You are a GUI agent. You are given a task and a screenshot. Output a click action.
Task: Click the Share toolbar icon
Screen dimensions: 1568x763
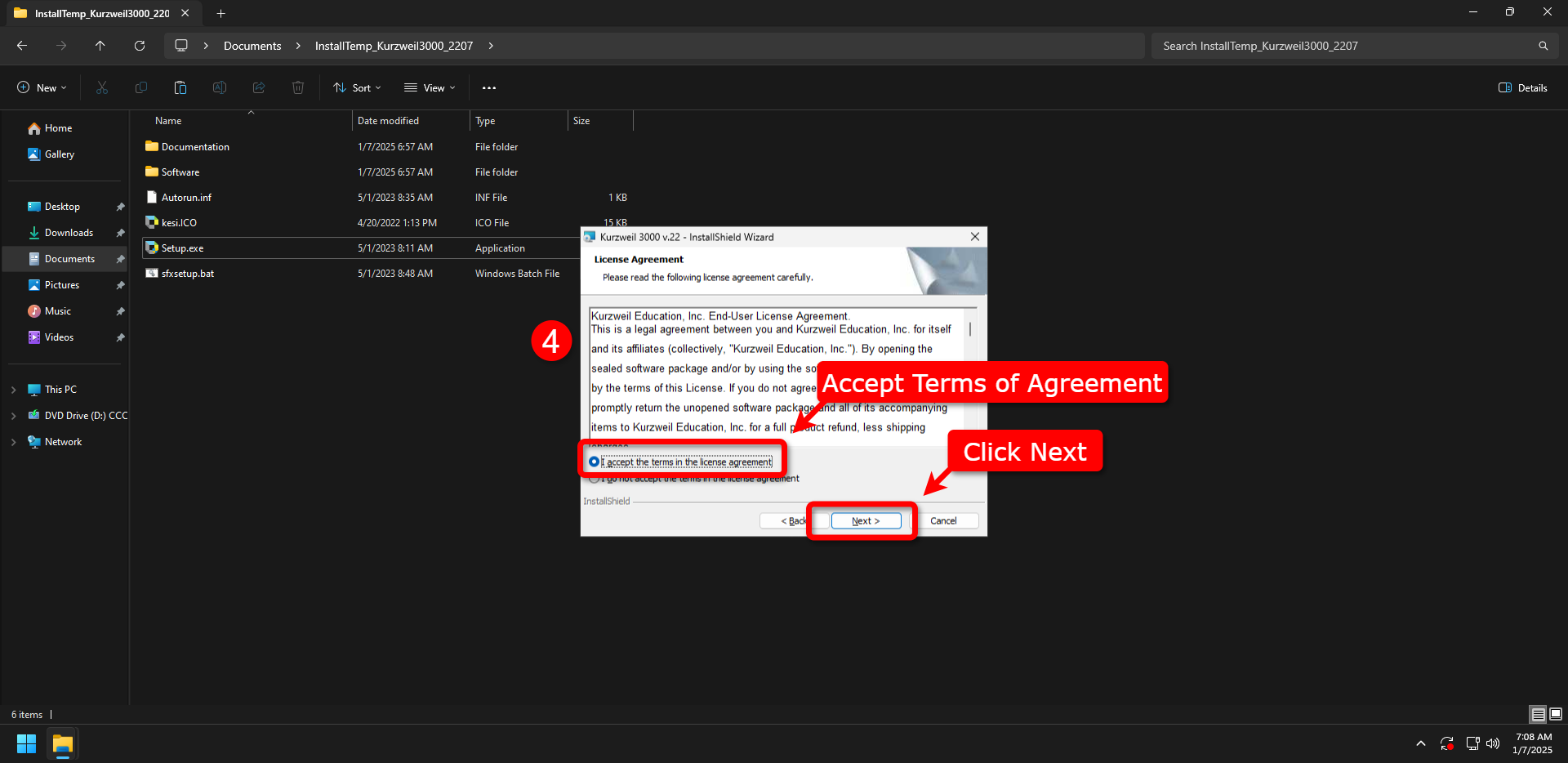pyautogui.click(x=259, y=87)
